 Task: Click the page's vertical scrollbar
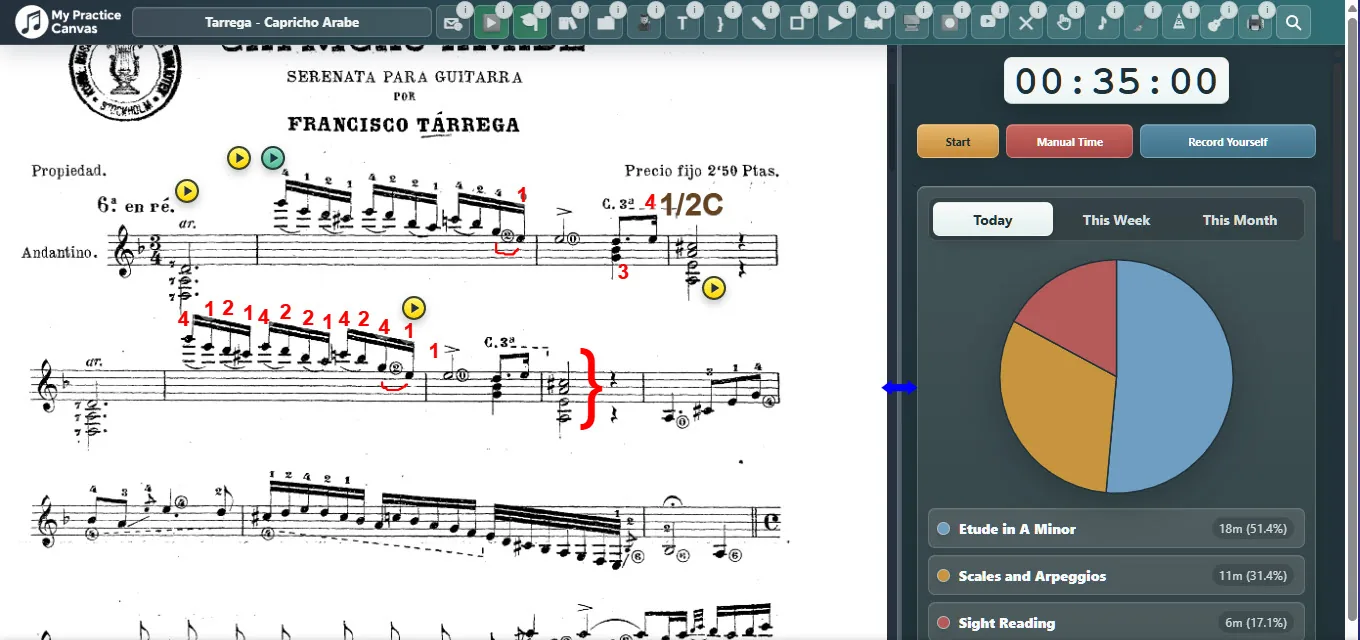(x=1353, y=320)
